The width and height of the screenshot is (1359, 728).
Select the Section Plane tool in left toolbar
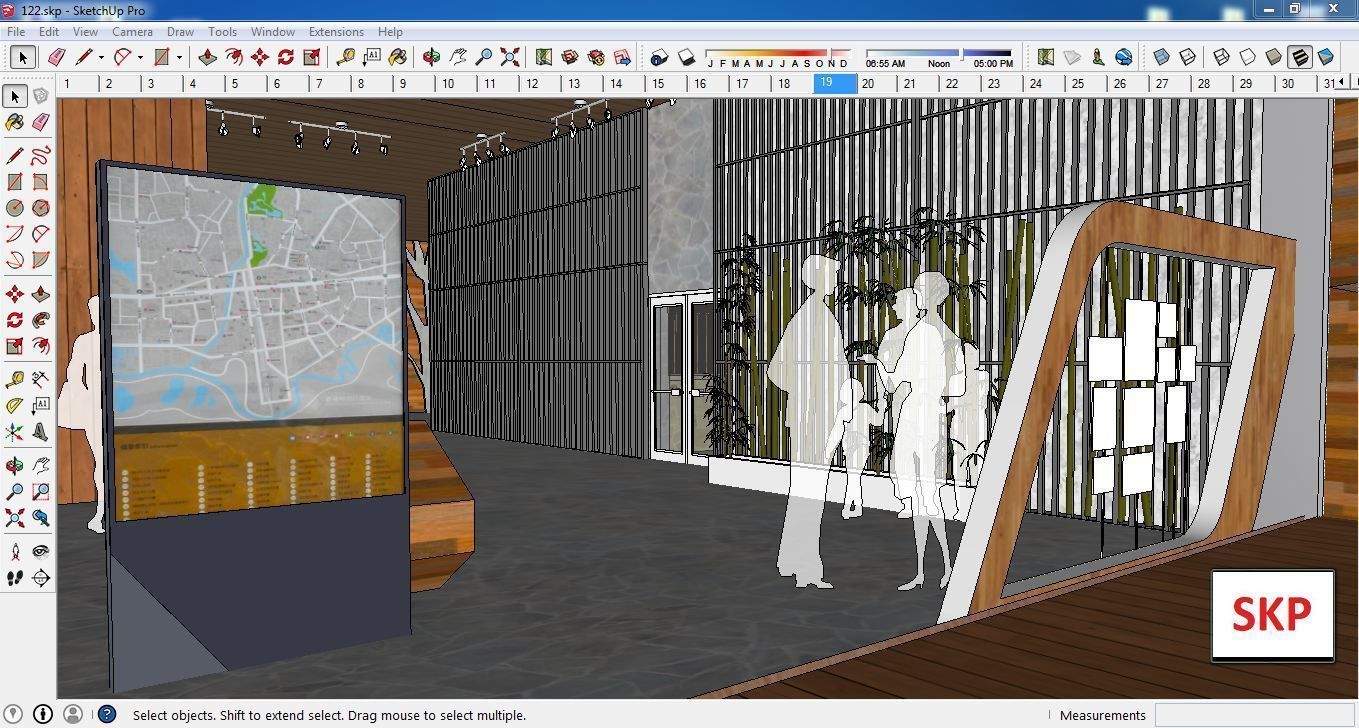click(x=40, y=578)
